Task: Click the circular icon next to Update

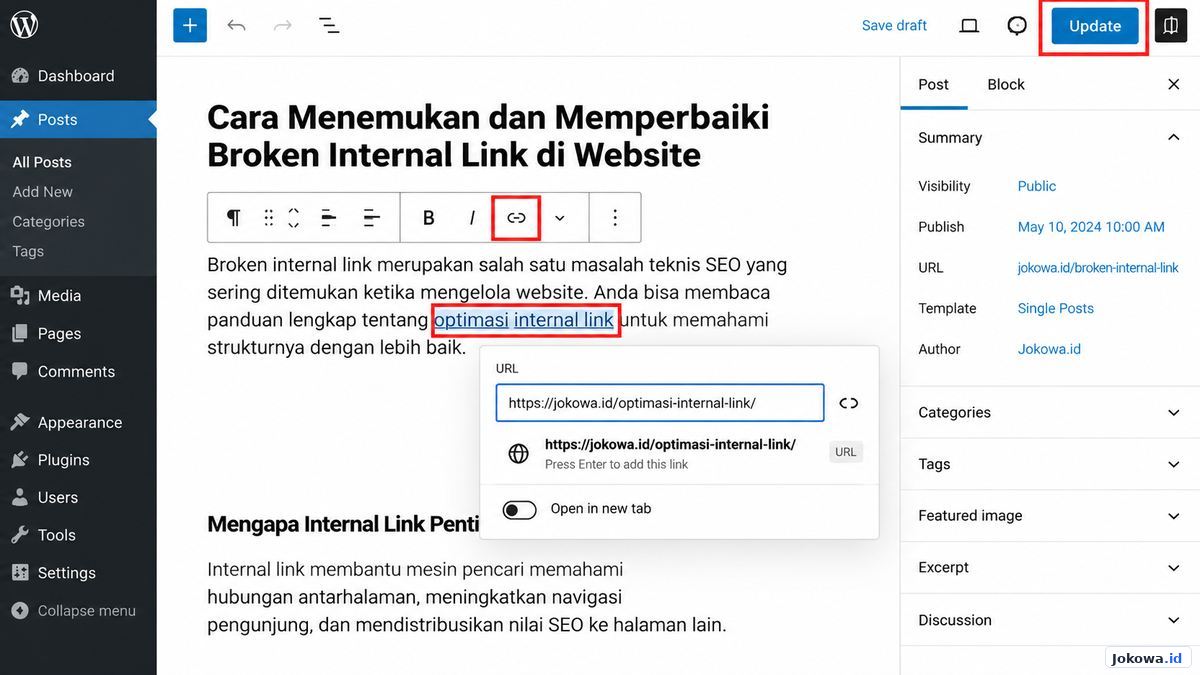Action: 1017,25
